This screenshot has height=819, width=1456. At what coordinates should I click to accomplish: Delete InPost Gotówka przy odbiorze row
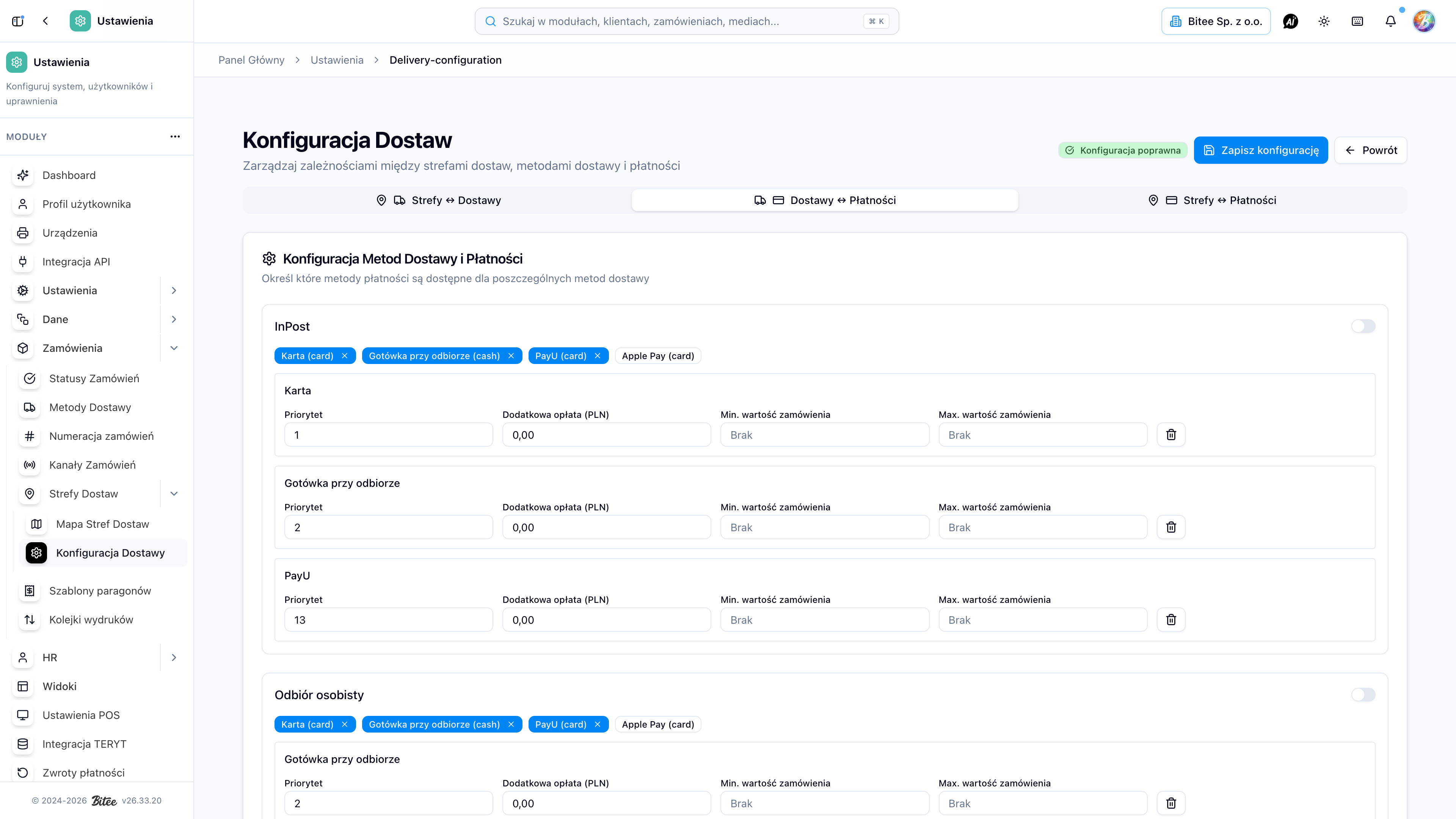point(1171,527)
